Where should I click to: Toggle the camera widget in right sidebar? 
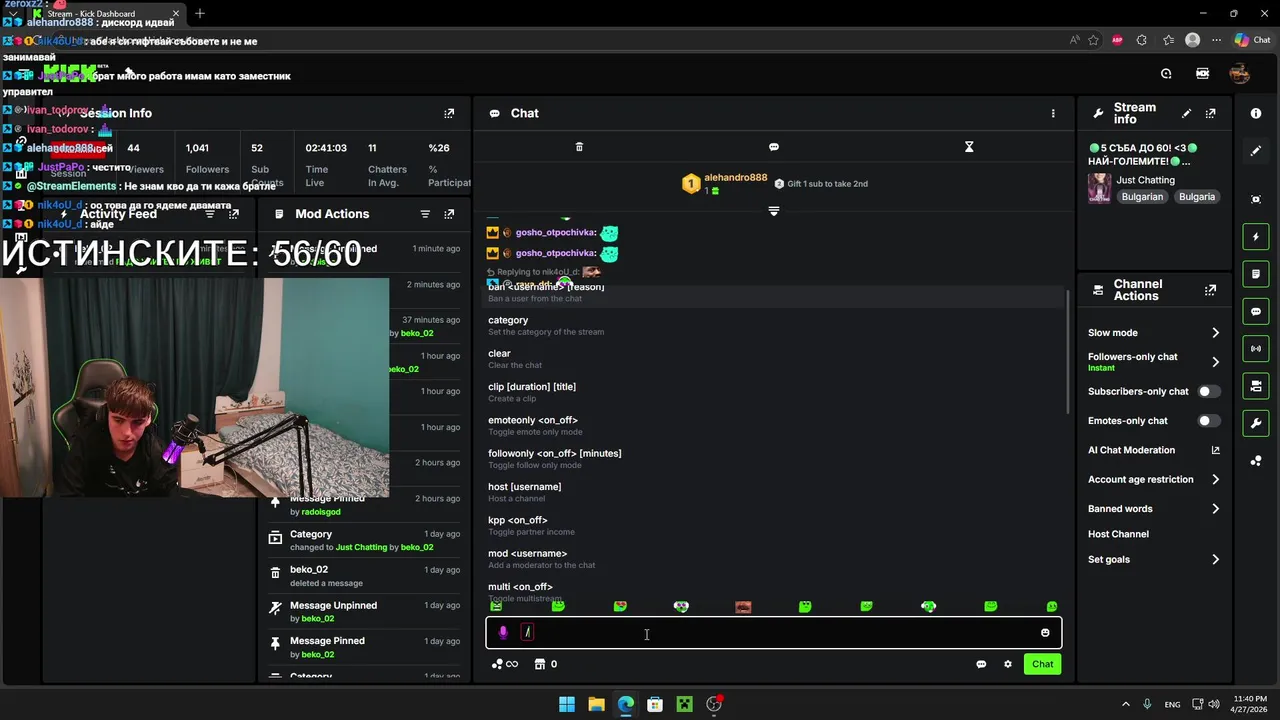[1256, 386]
